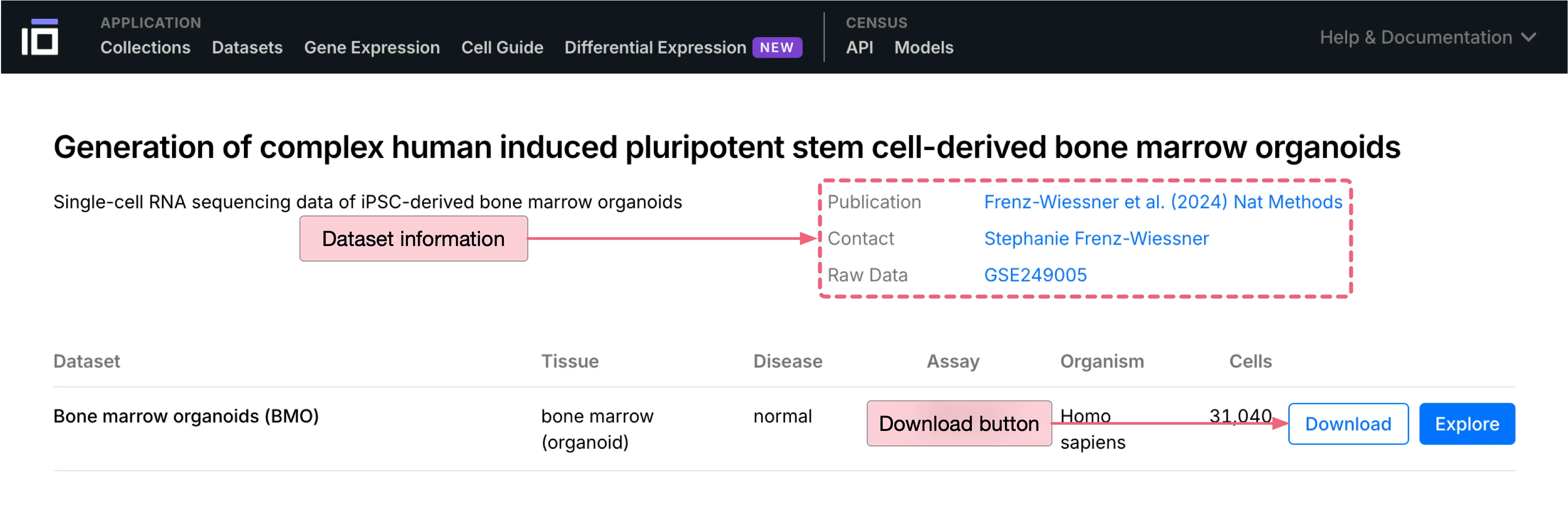Click the Organism column header
The image size is (1568, 517).
tap(1102, 361)
